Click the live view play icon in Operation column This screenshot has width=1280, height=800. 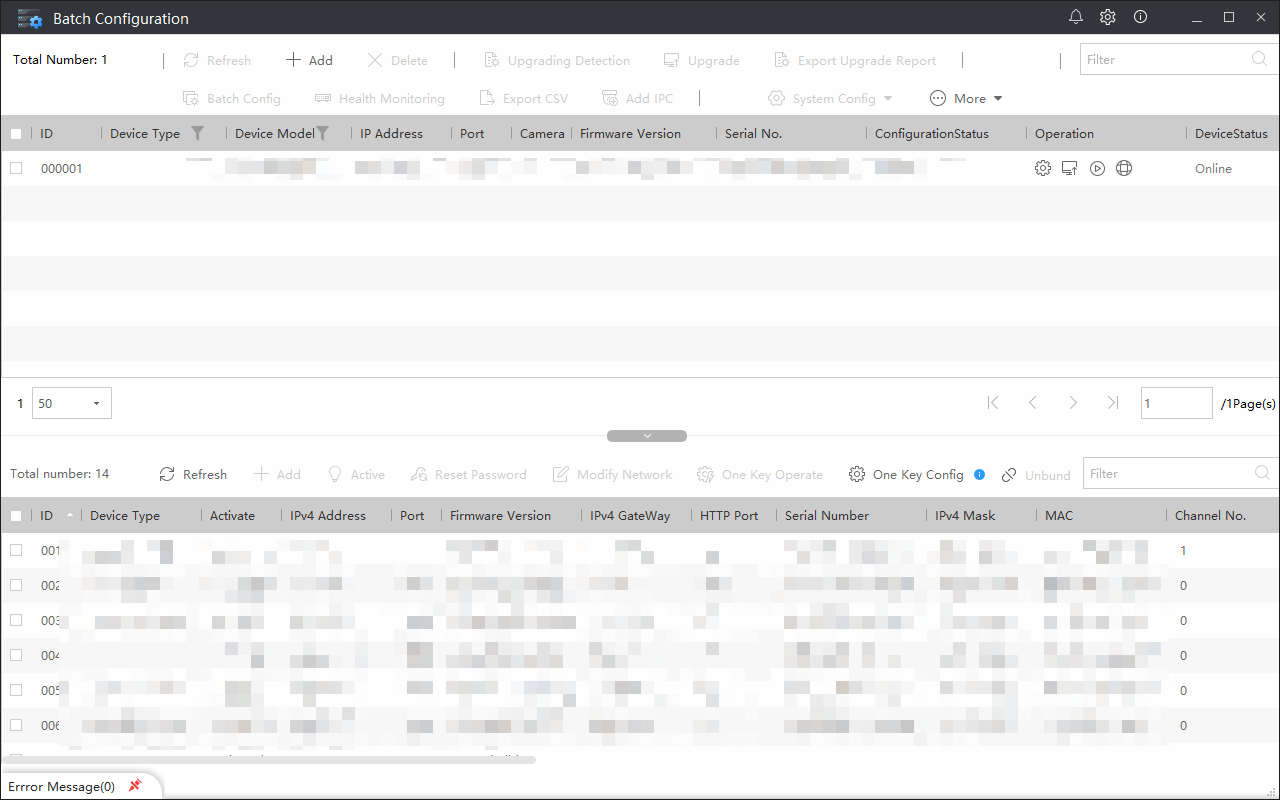(1097, 169)
